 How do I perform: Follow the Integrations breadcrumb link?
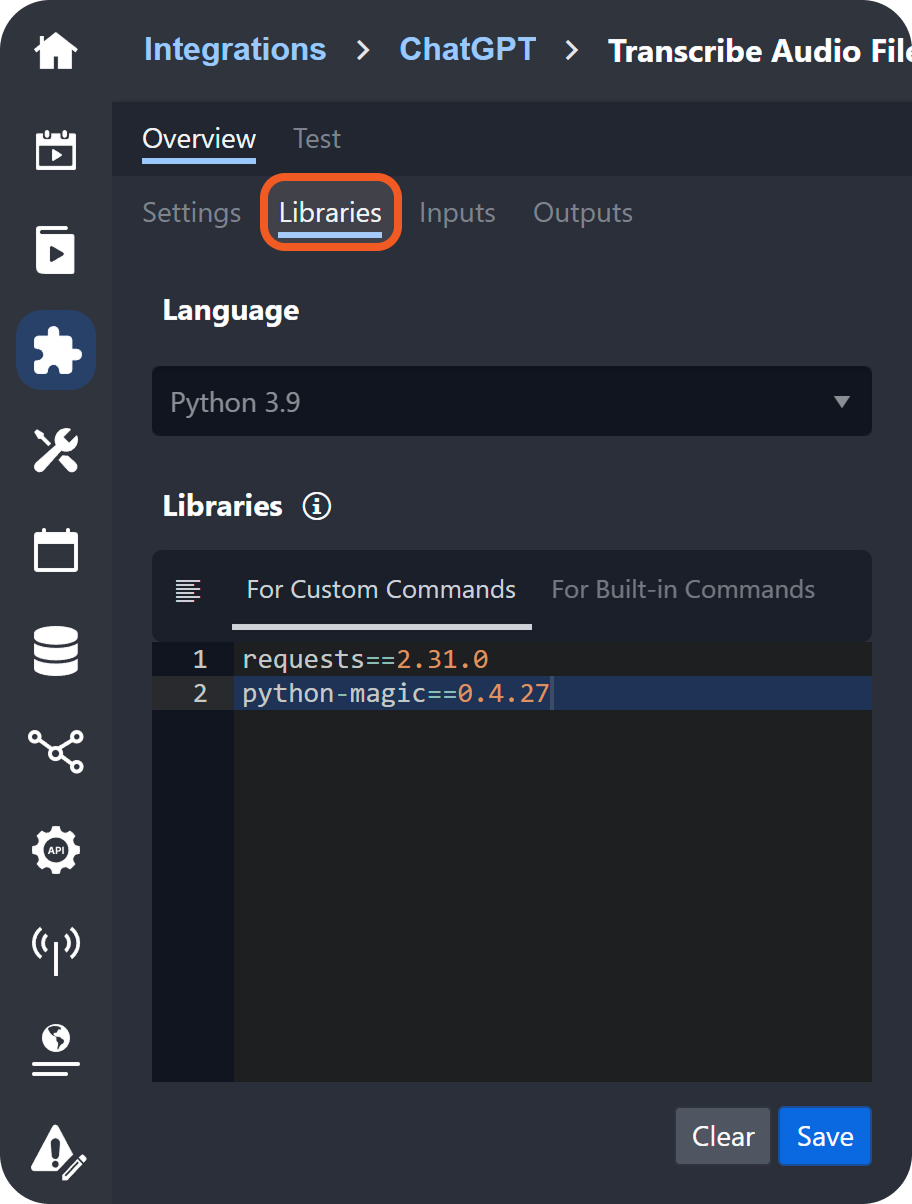tap(235, 49)
